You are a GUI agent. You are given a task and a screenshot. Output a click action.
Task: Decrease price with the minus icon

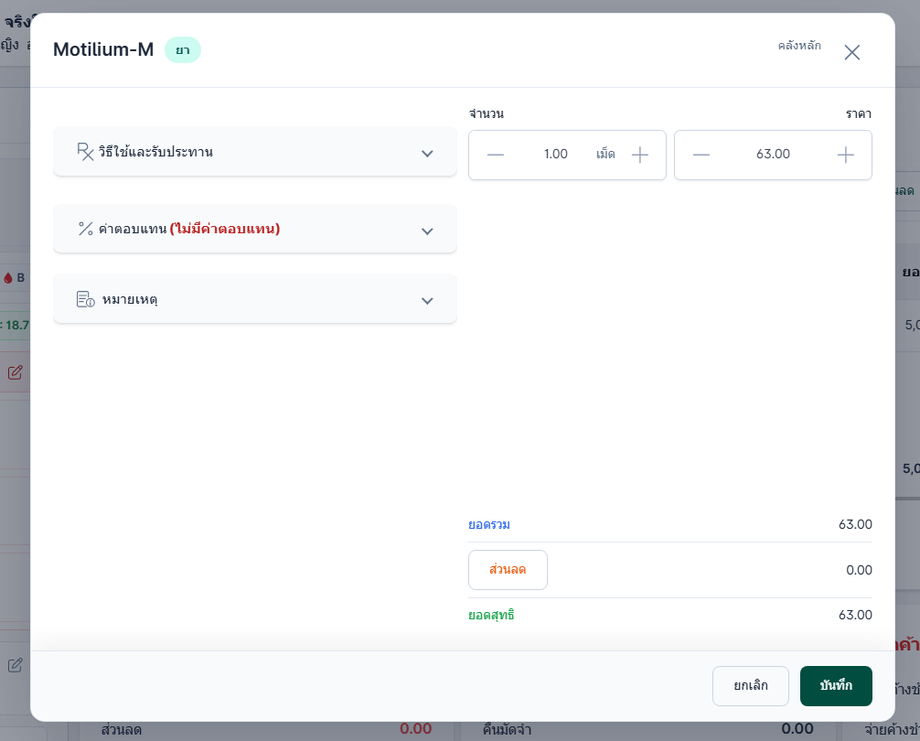701,155
